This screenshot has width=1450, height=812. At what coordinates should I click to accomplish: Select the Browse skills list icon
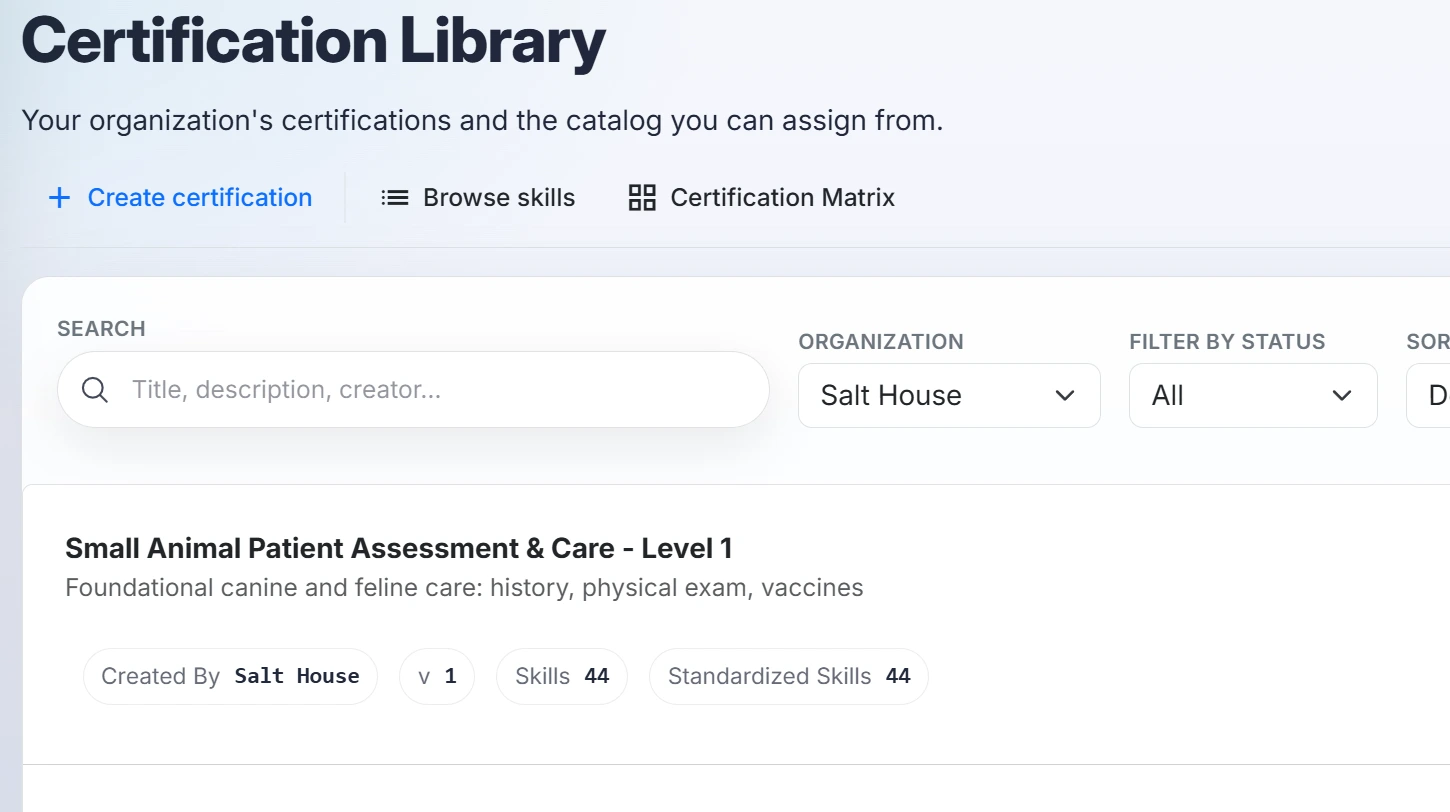395,197
